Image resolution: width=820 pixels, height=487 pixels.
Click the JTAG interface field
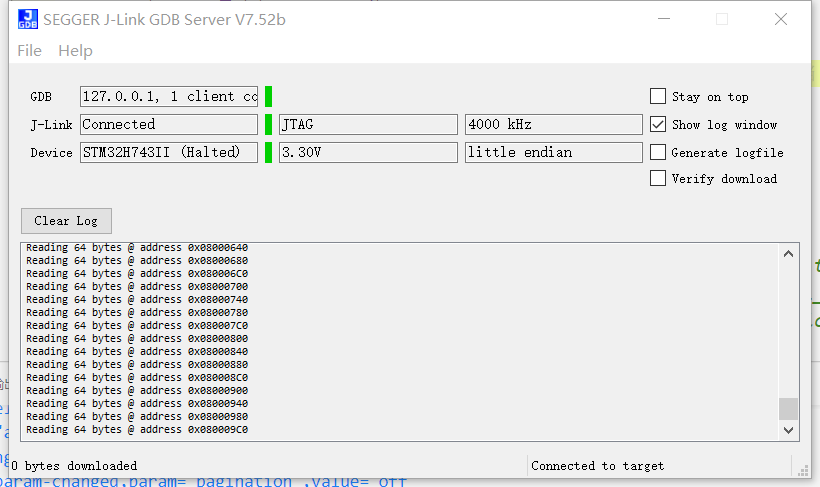[x=368, y=124]
